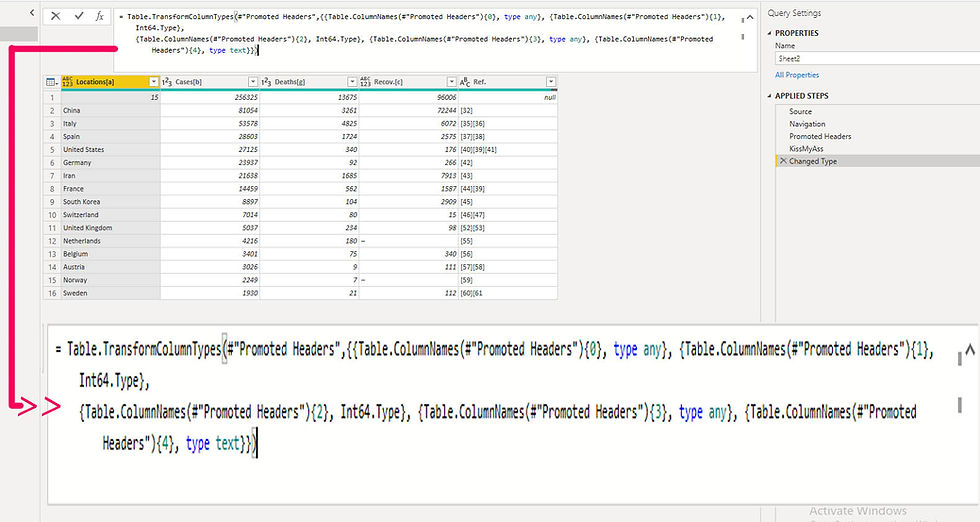Viewport: 980px width, 522px height.
Task: Collapse the queries pane chevron
Action: tap(32, 13)
